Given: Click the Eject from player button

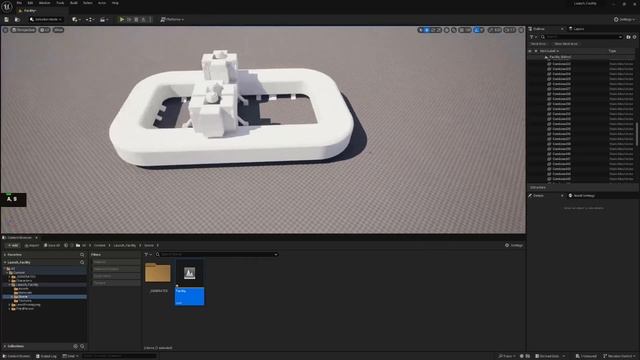Looking at the screenshot, I should (x=143, y=20).
